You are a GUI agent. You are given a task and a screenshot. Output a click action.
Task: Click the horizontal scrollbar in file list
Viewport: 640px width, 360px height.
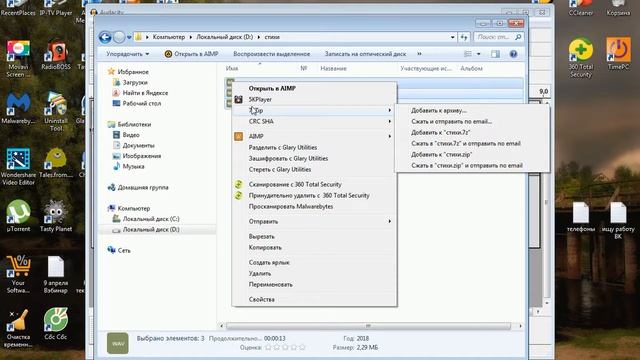pyautogui.click(x=368, y=326)
